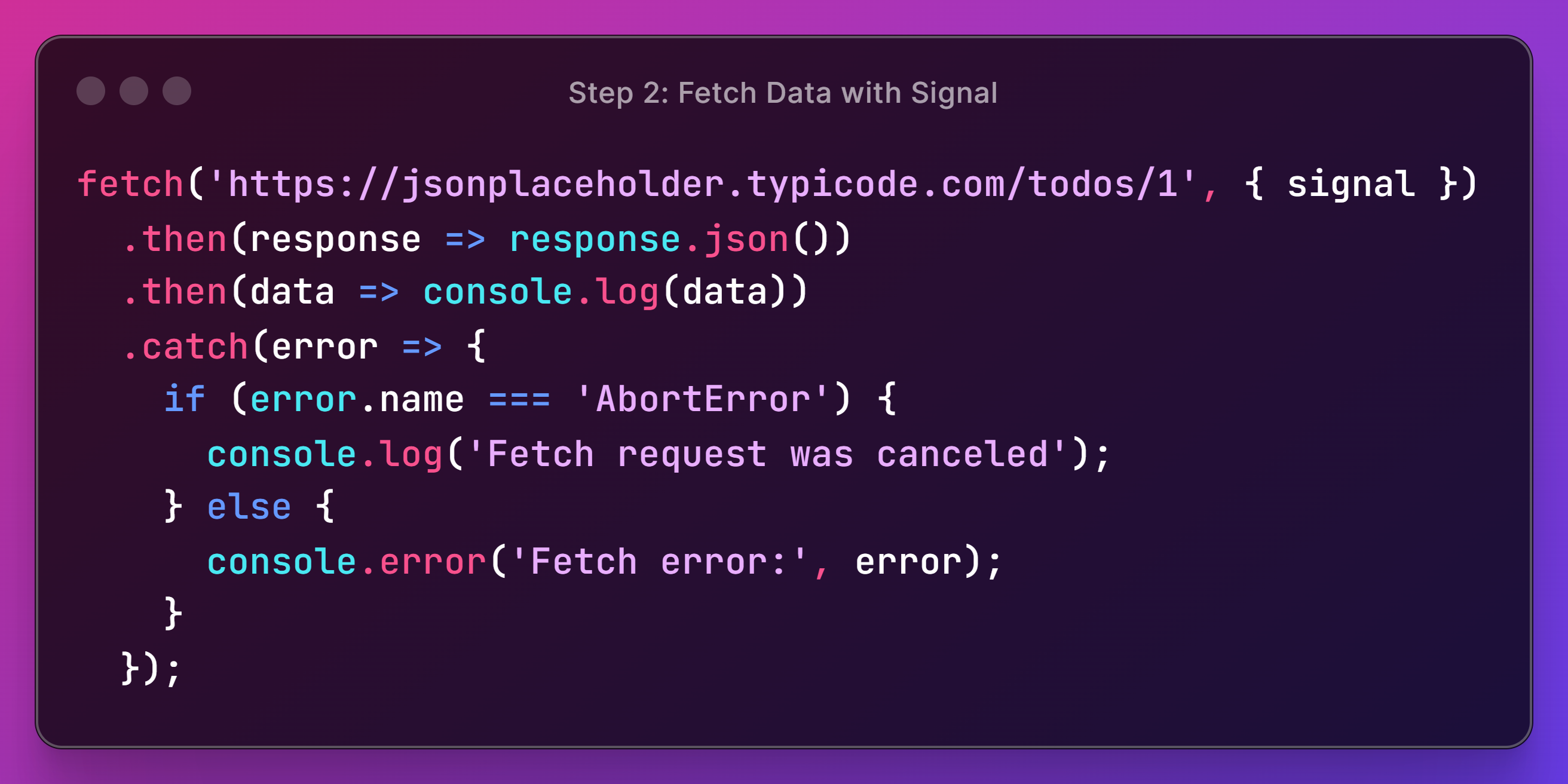Click the 'if' keyword
This screenshot has height=784, width=1568.
coord(185,399)
